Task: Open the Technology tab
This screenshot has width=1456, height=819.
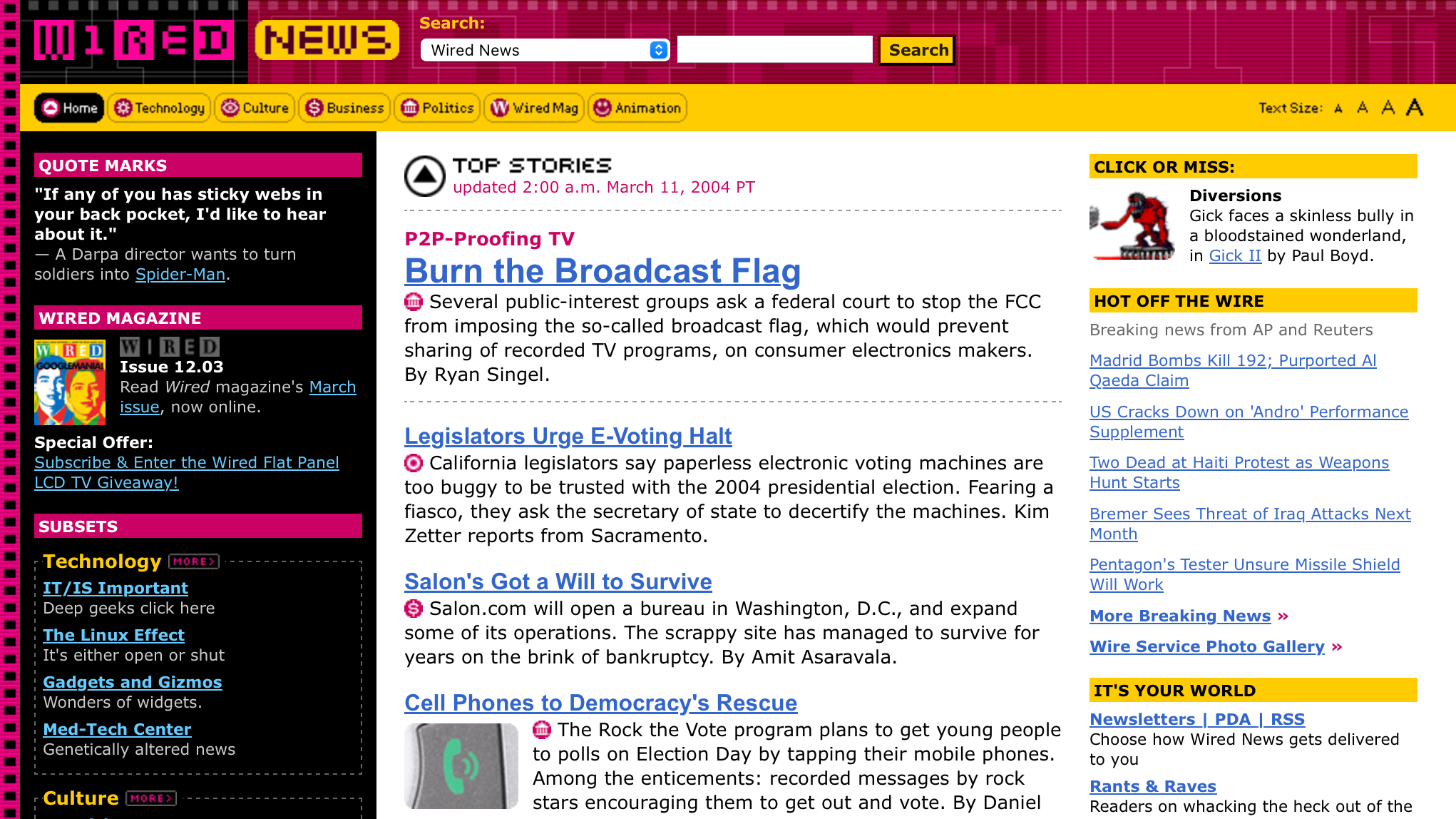Action: tap(159, 108)
